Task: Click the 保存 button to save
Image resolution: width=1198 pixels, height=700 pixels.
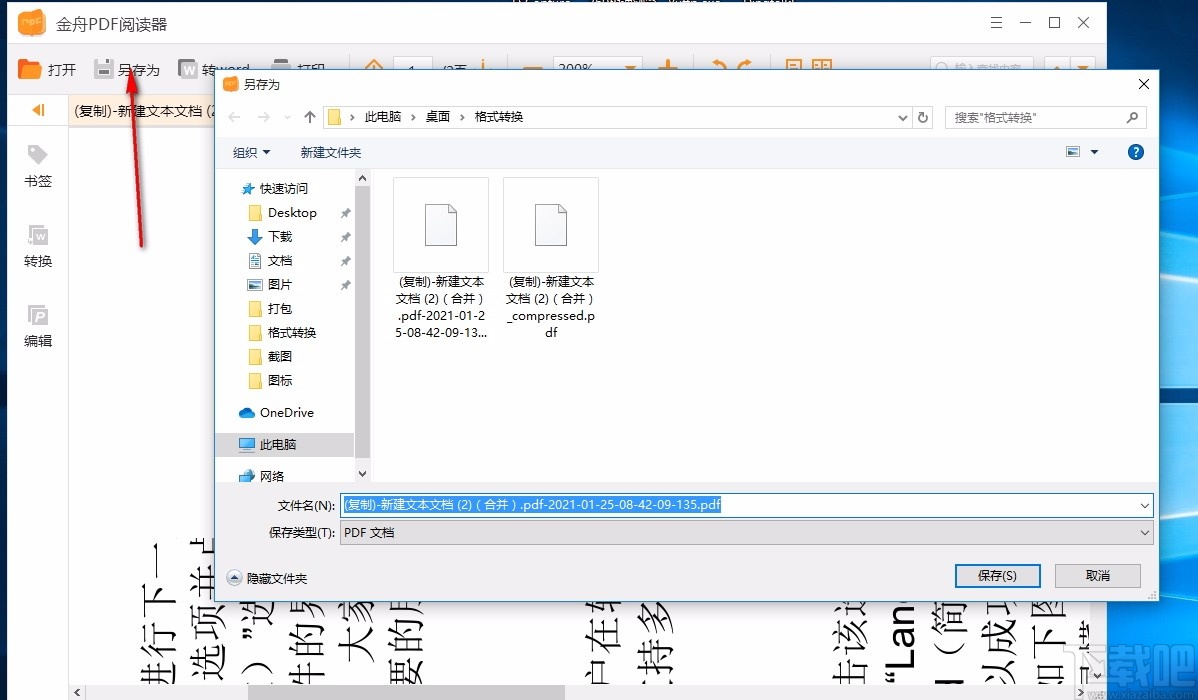Action: tap(996, 575)
